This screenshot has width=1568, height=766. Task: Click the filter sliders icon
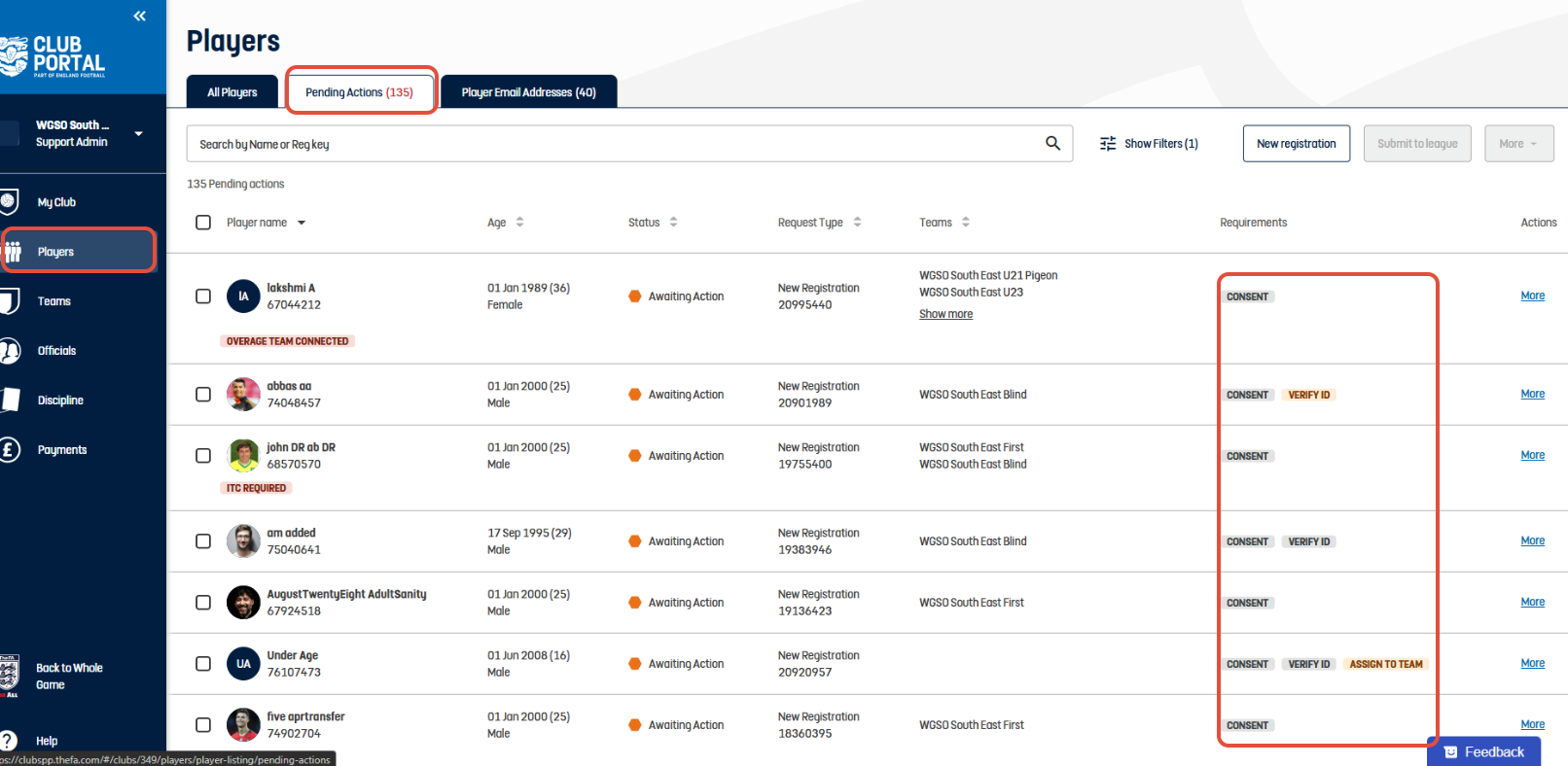[1108, 144]
